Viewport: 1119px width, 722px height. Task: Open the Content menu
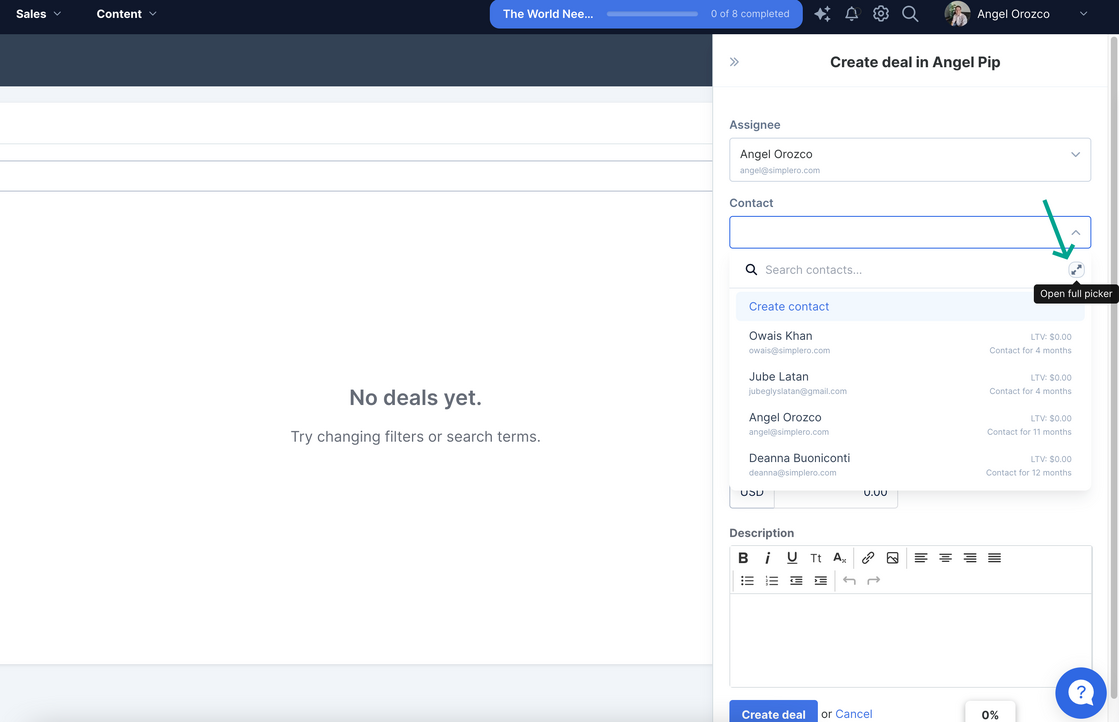tap(126, 14)
